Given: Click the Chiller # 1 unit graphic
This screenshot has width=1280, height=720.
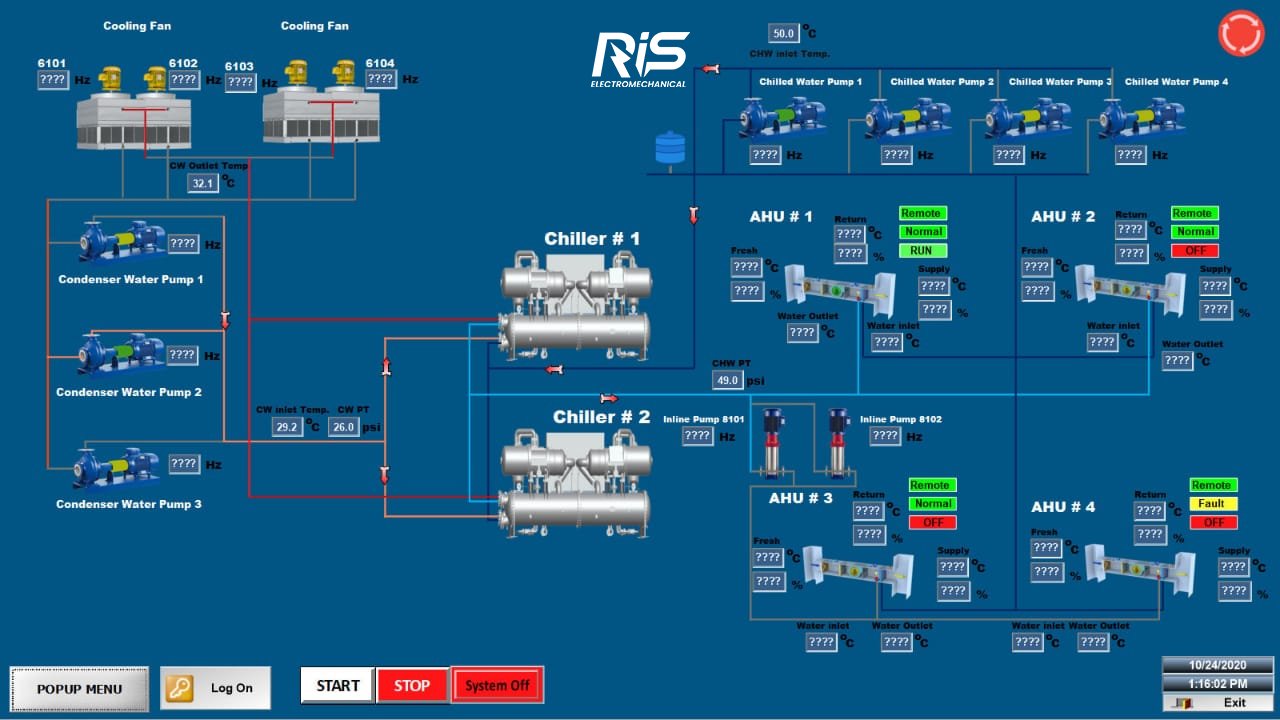Looking at the screenshot, I should click(x=575, y=307).
